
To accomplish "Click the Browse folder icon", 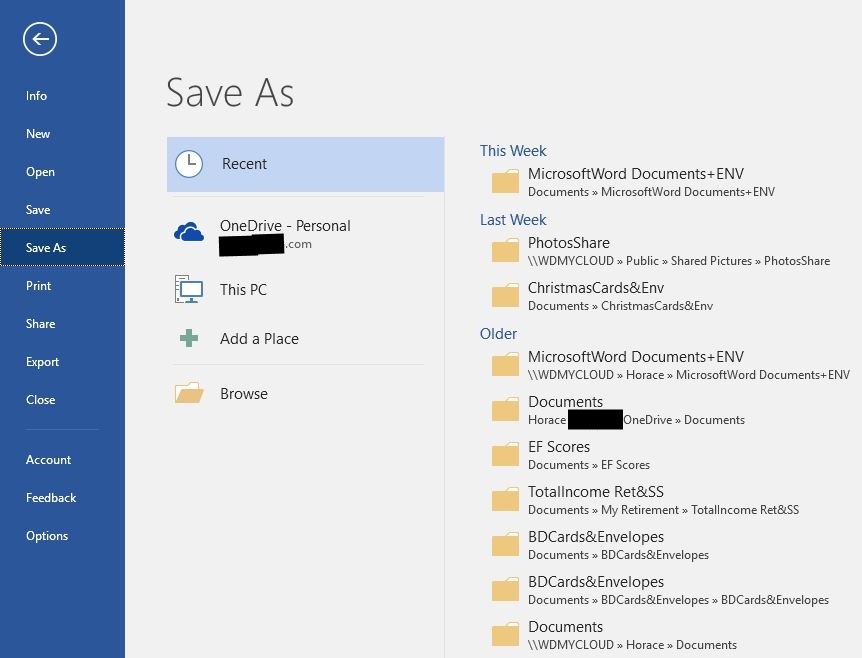I will [188, 392].
